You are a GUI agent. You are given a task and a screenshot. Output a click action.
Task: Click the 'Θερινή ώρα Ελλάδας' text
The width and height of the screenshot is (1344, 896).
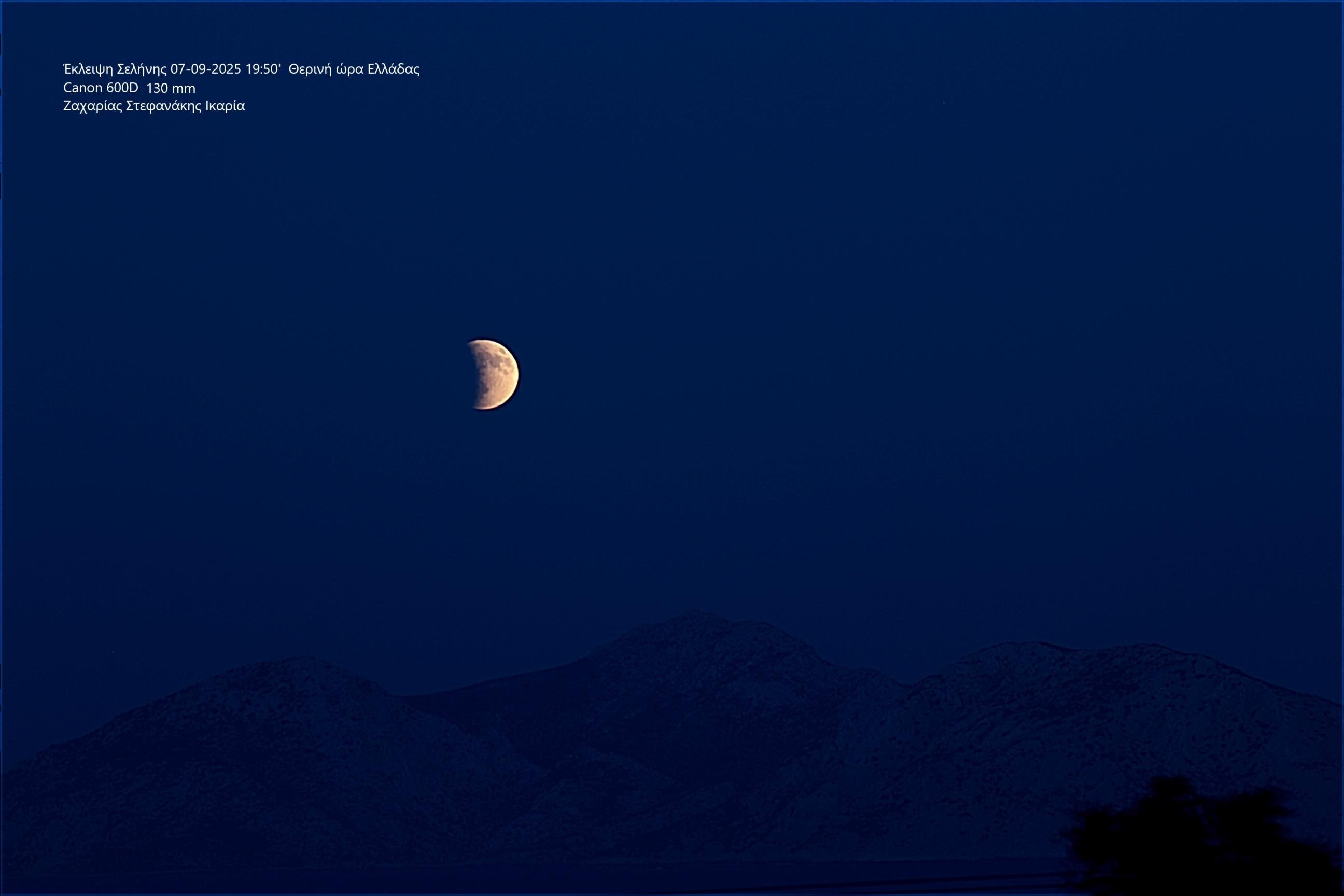(x=354, y=69)
